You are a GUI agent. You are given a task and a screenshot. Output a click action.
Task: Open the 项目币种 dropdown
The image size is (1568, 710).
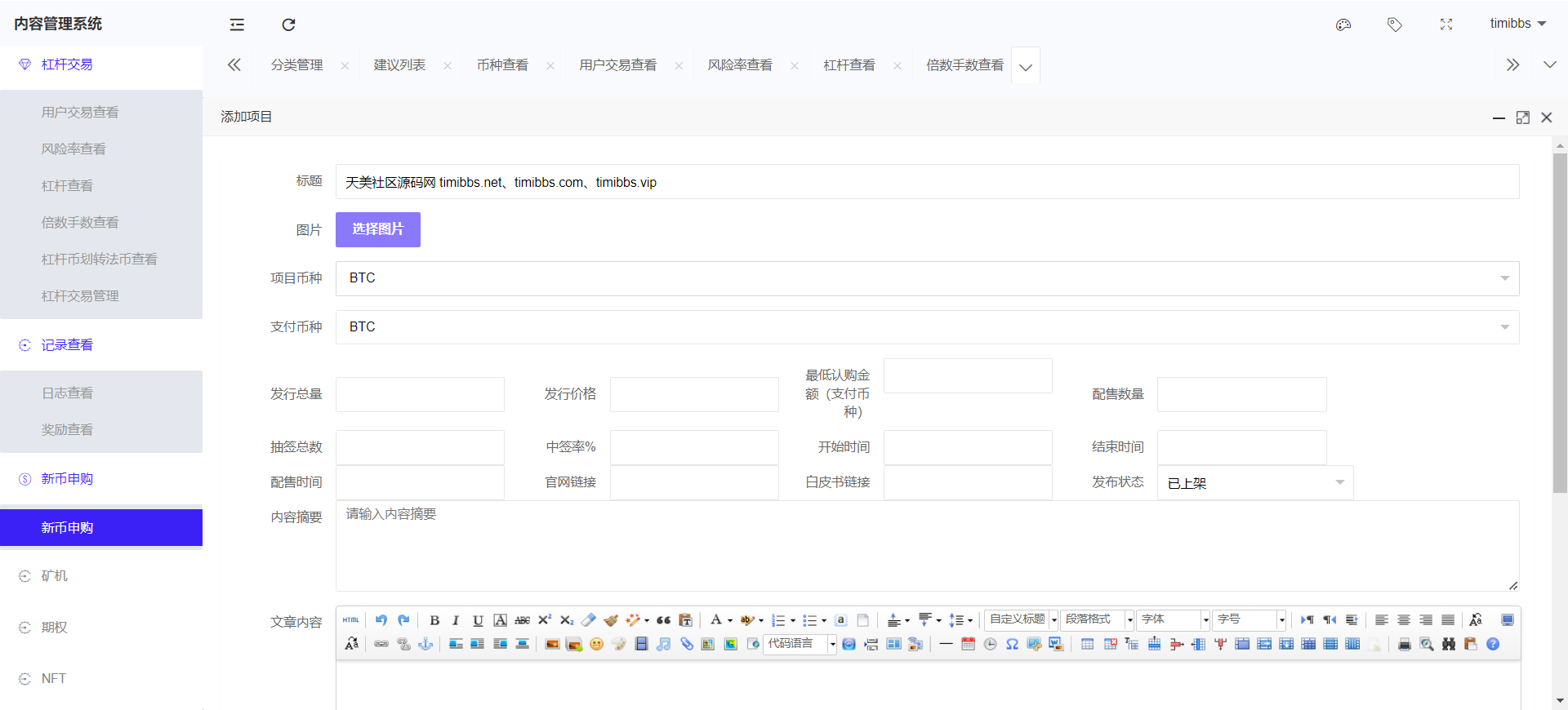[x=927, y=278]
